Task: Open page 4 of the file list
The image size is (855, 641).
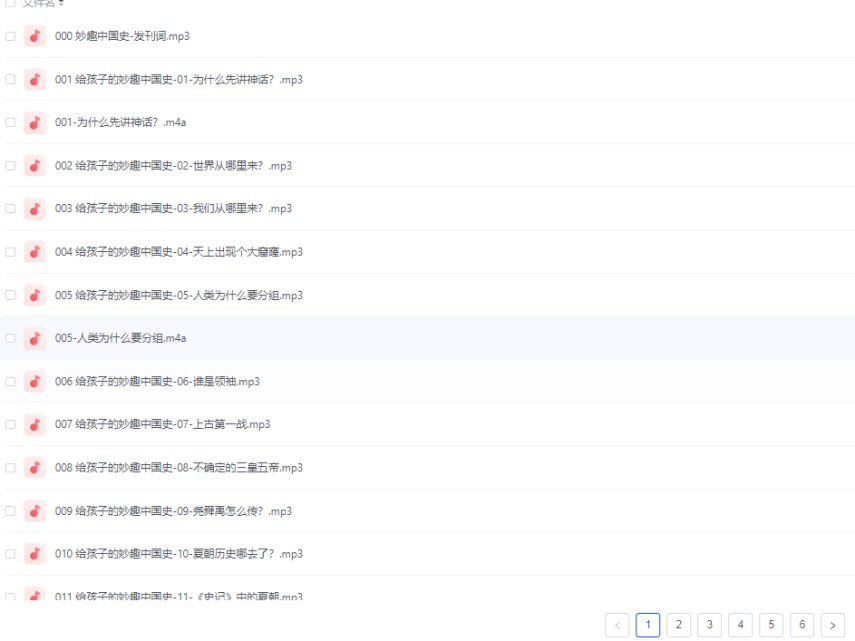Action: point(740,625)
